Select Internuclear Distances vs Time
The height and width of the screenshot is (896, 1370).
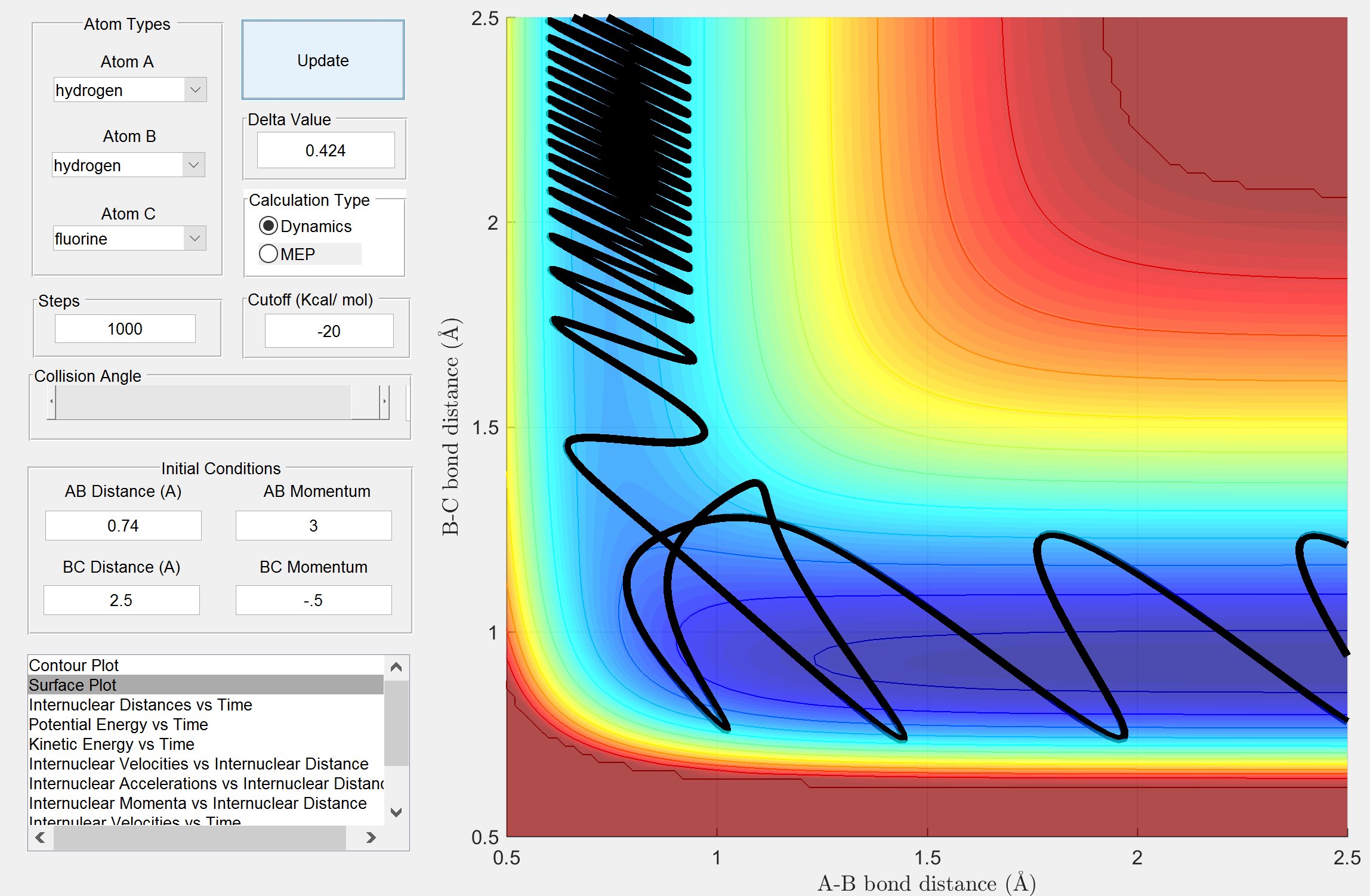(x=140, y=705)
